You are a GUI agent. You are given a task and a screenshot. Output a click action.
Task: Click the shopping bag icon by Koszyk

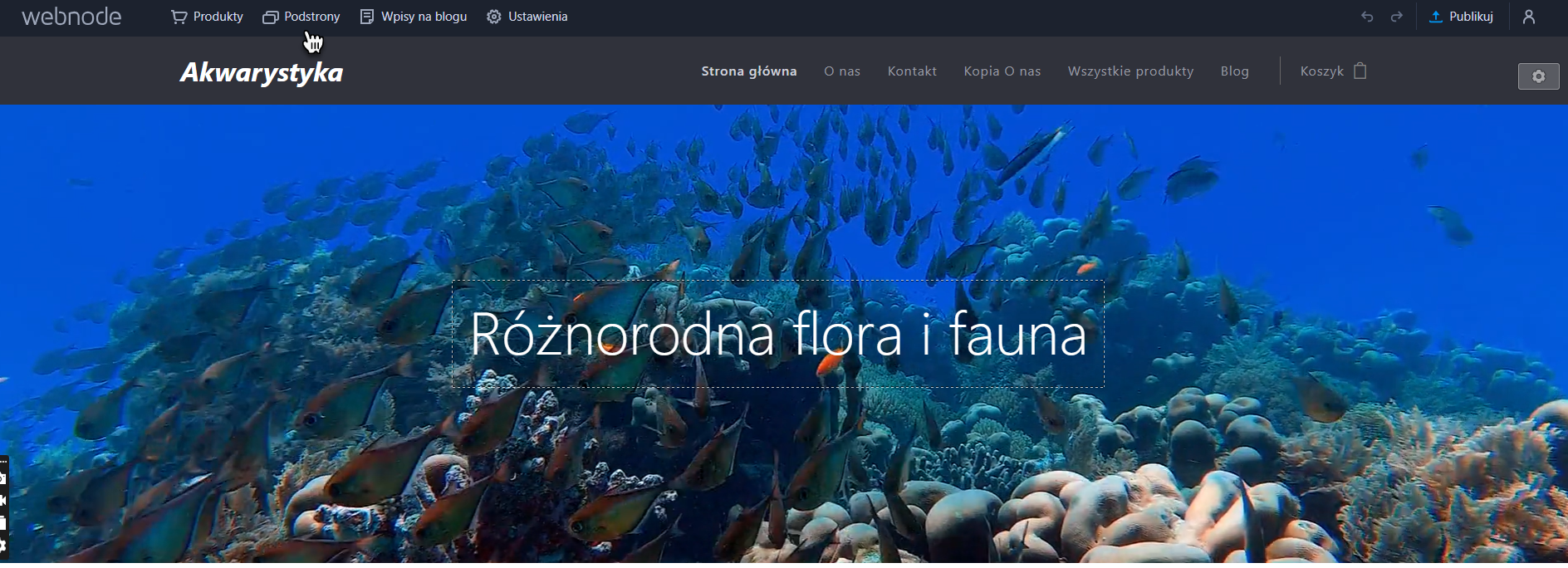[1360, 71]
